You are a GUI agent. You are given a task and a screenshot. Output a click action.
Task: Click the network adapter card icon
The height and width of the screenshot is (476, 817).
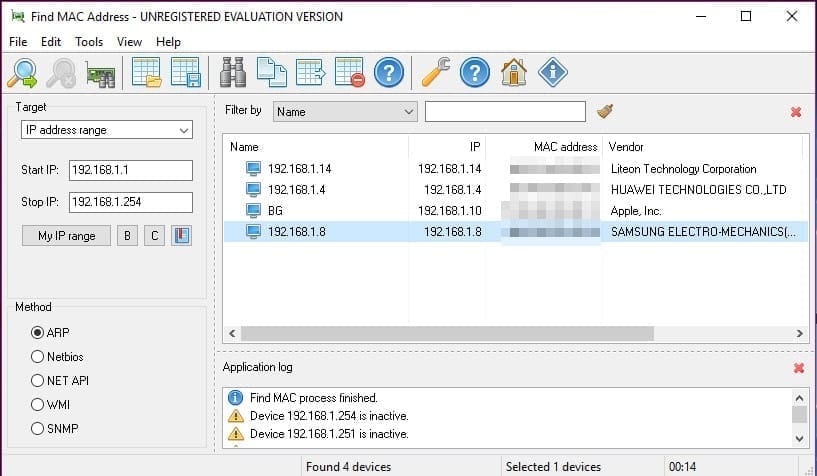click(x=100, y=73)
